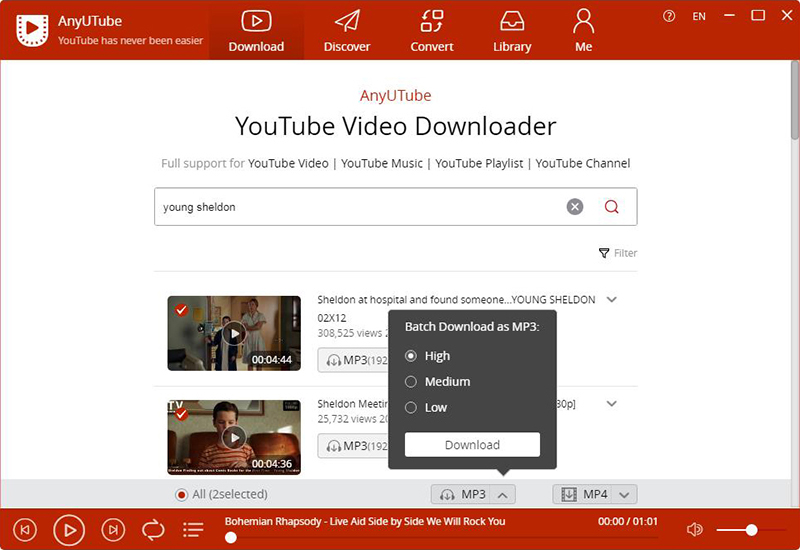Click the magnifier search icon
The image size is (800, 550).
(x=611, y=207)
